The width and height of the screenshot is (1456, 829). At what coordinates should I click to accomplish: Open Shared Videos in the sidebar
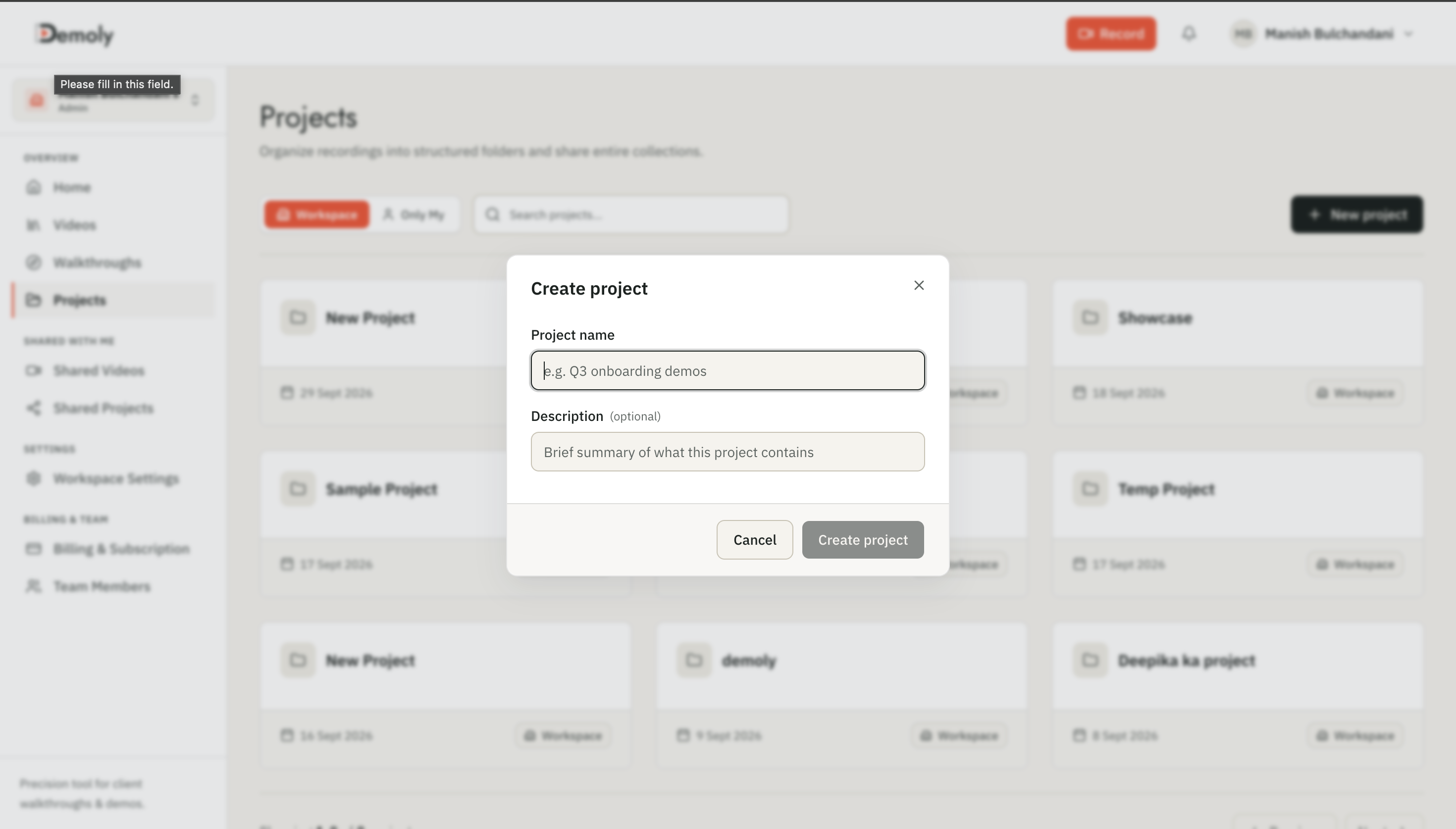[x=113, y=370]
